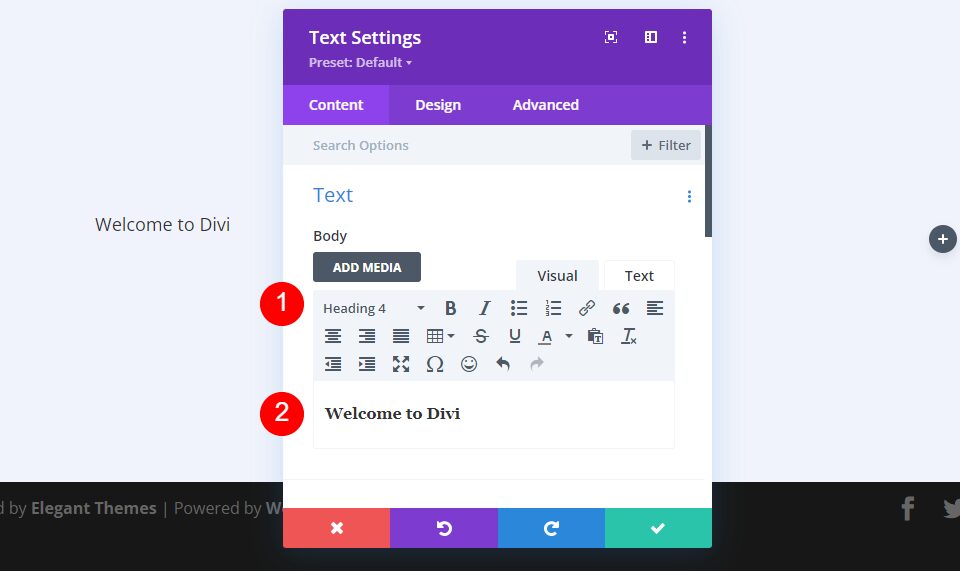960x571 pixels.
Task: Apply strikethrough formatting
Action: [481, 336]
